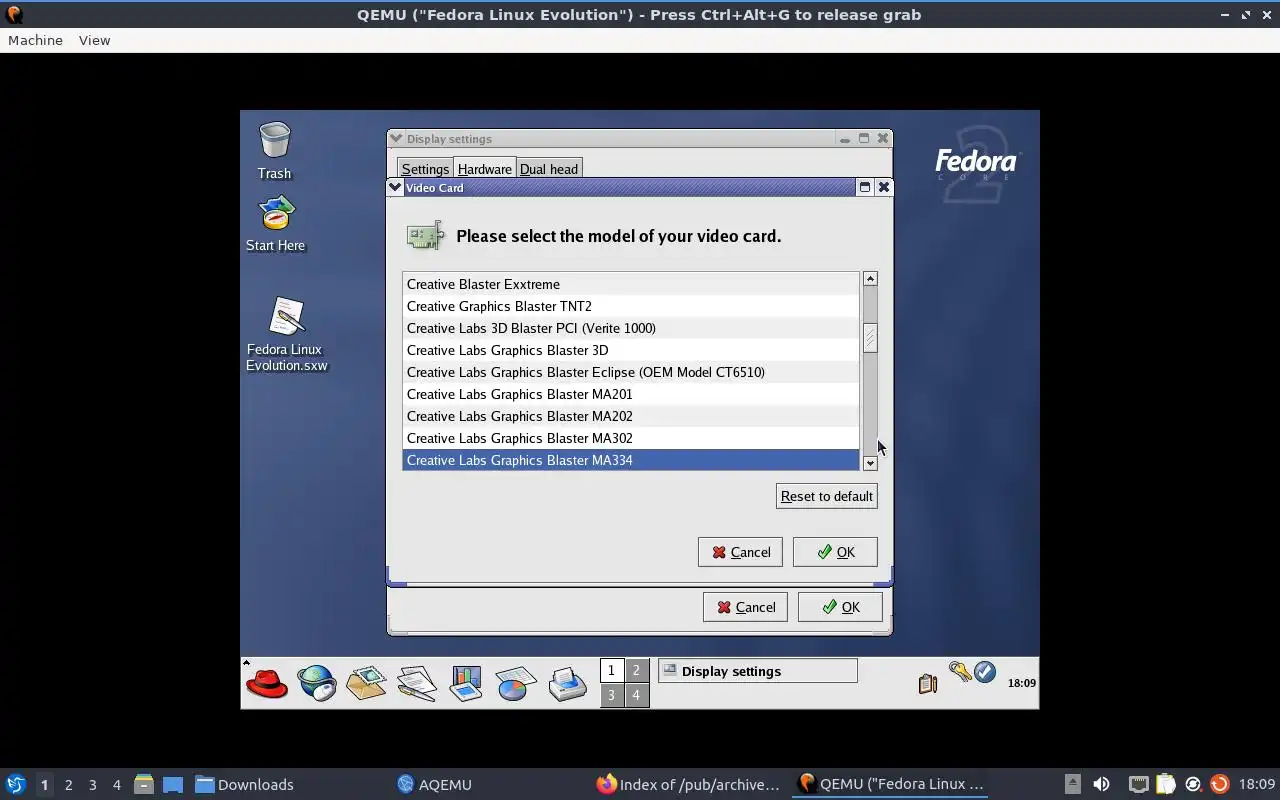
Task: Click the Fedora panel clock 18:09
Action: [1021, 683]
